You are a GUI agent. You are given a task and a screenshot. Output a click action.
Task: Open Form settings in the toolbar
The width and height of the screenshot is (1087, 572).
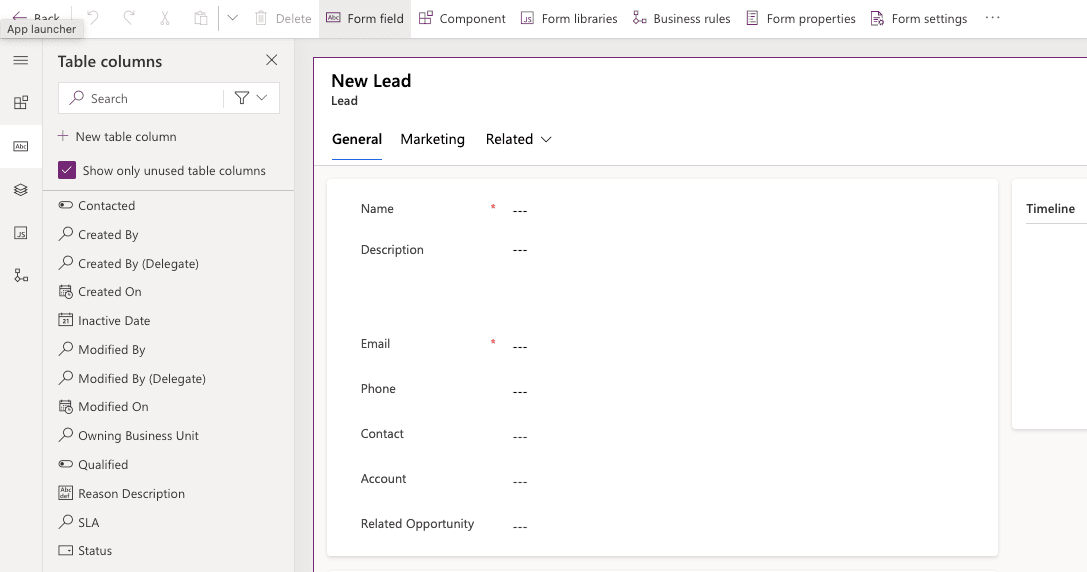[919, 18]
